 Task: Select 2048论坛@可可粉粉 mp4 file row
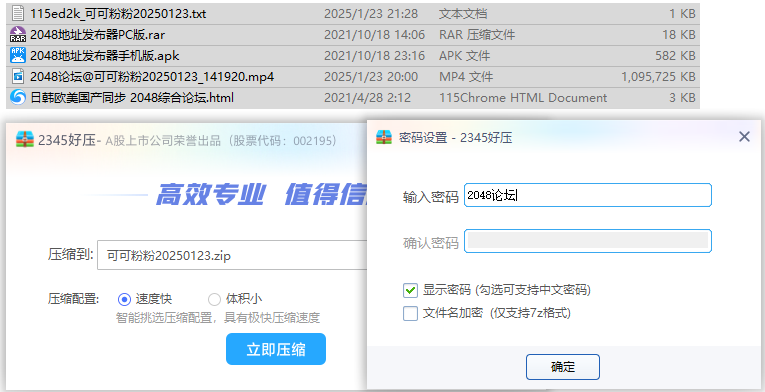(353, 77)
